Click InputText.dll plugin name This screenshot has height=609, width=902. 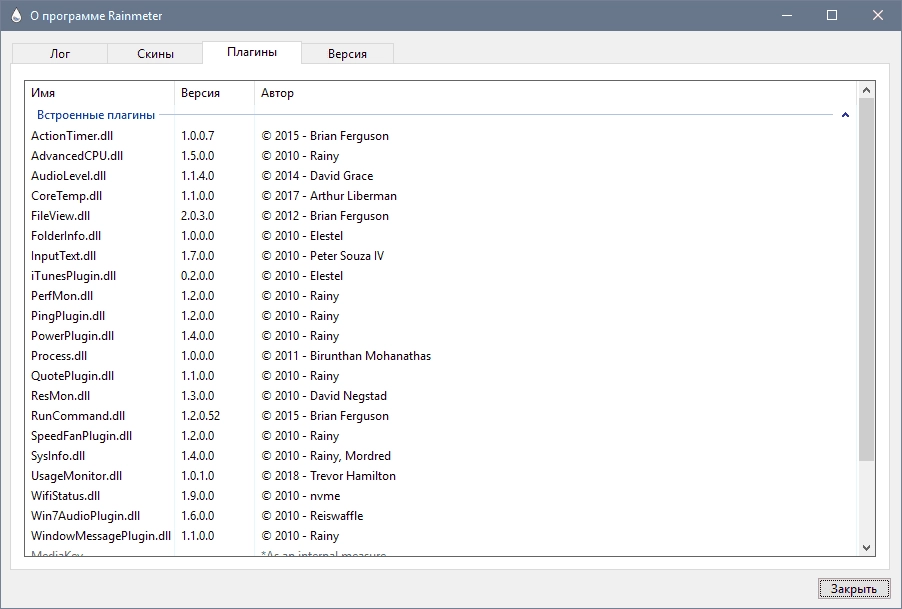tap(63, 256)
